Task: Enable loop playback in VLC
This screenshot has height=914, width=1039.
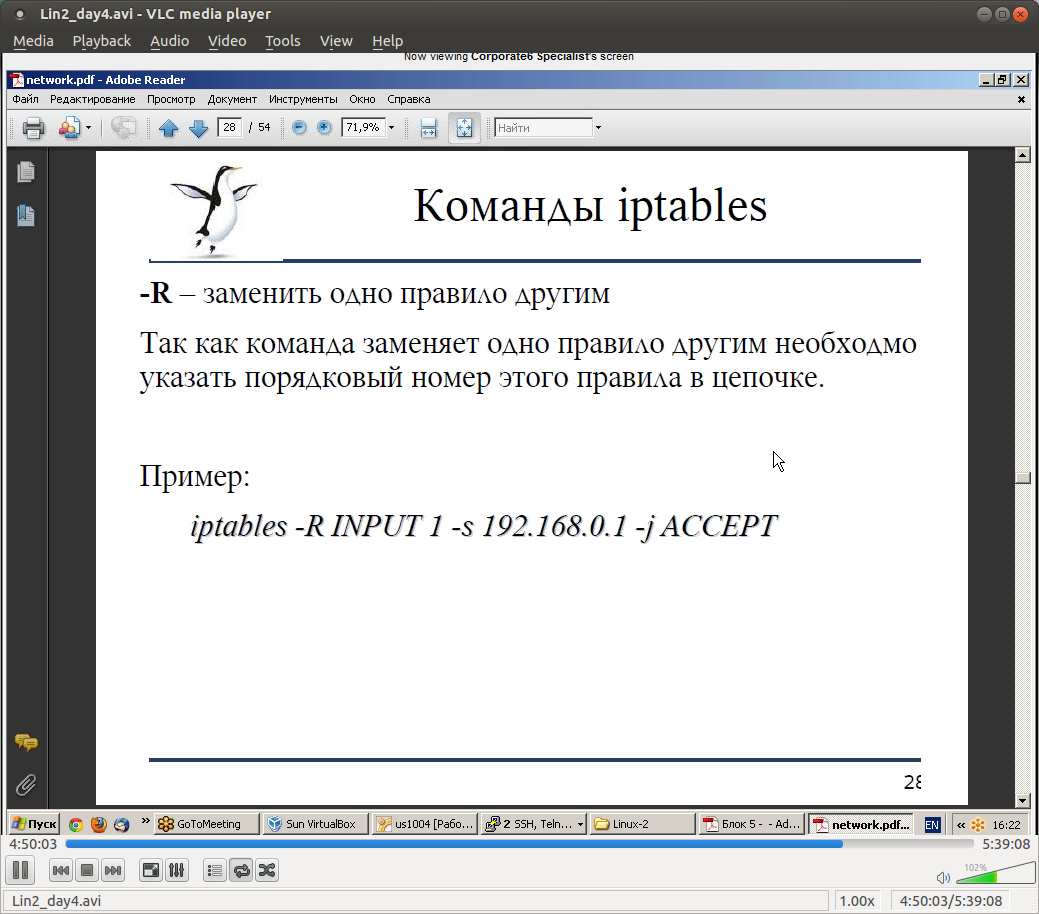Action: click(240, 870)
